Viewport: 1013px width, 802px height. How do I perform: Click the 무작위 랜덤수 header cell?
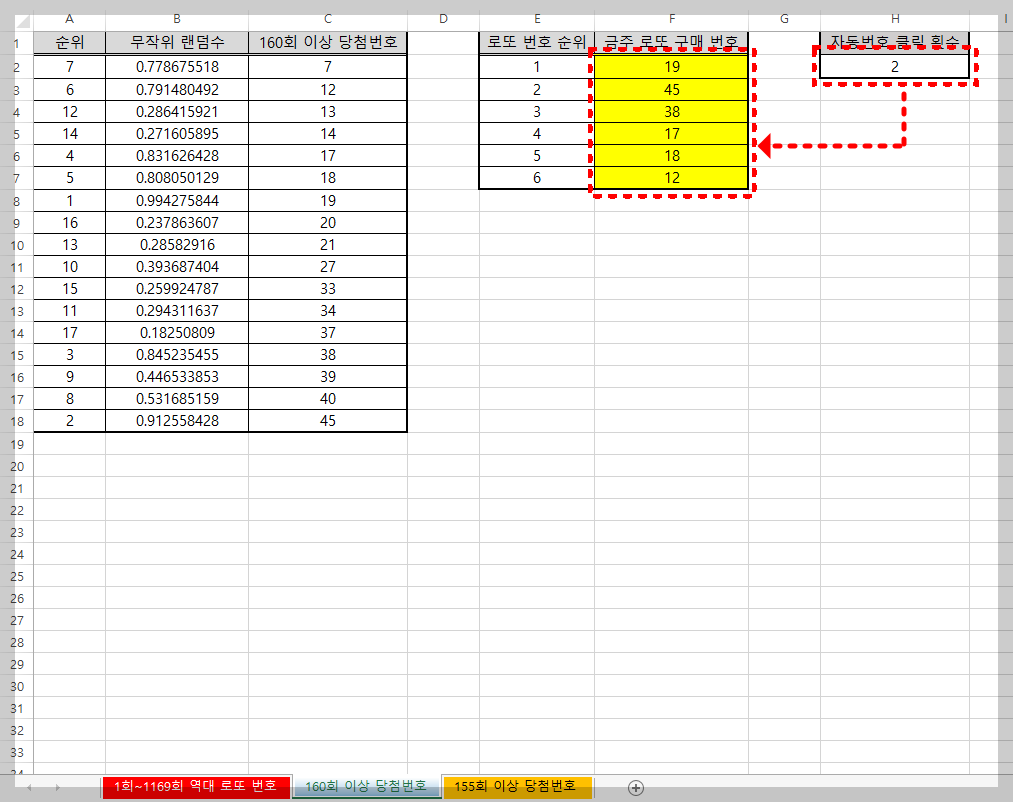tap(177, 43)
